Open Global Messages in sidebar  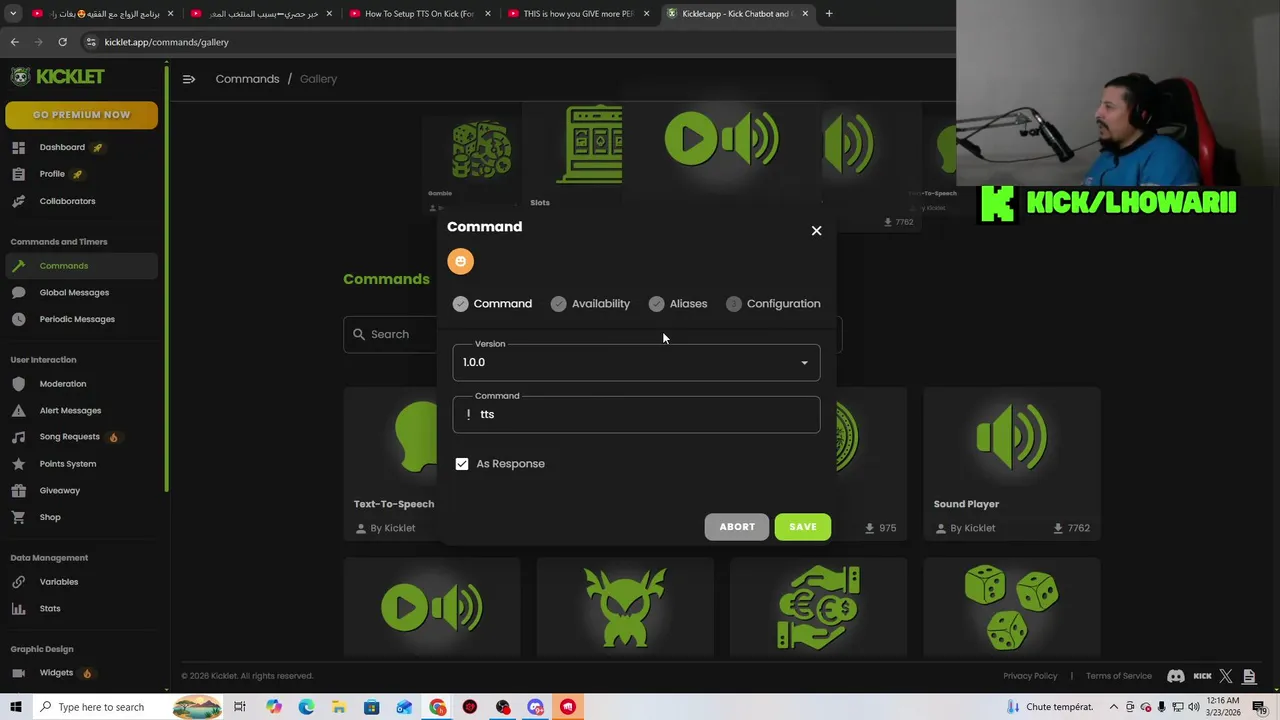(x=74, y=293)
